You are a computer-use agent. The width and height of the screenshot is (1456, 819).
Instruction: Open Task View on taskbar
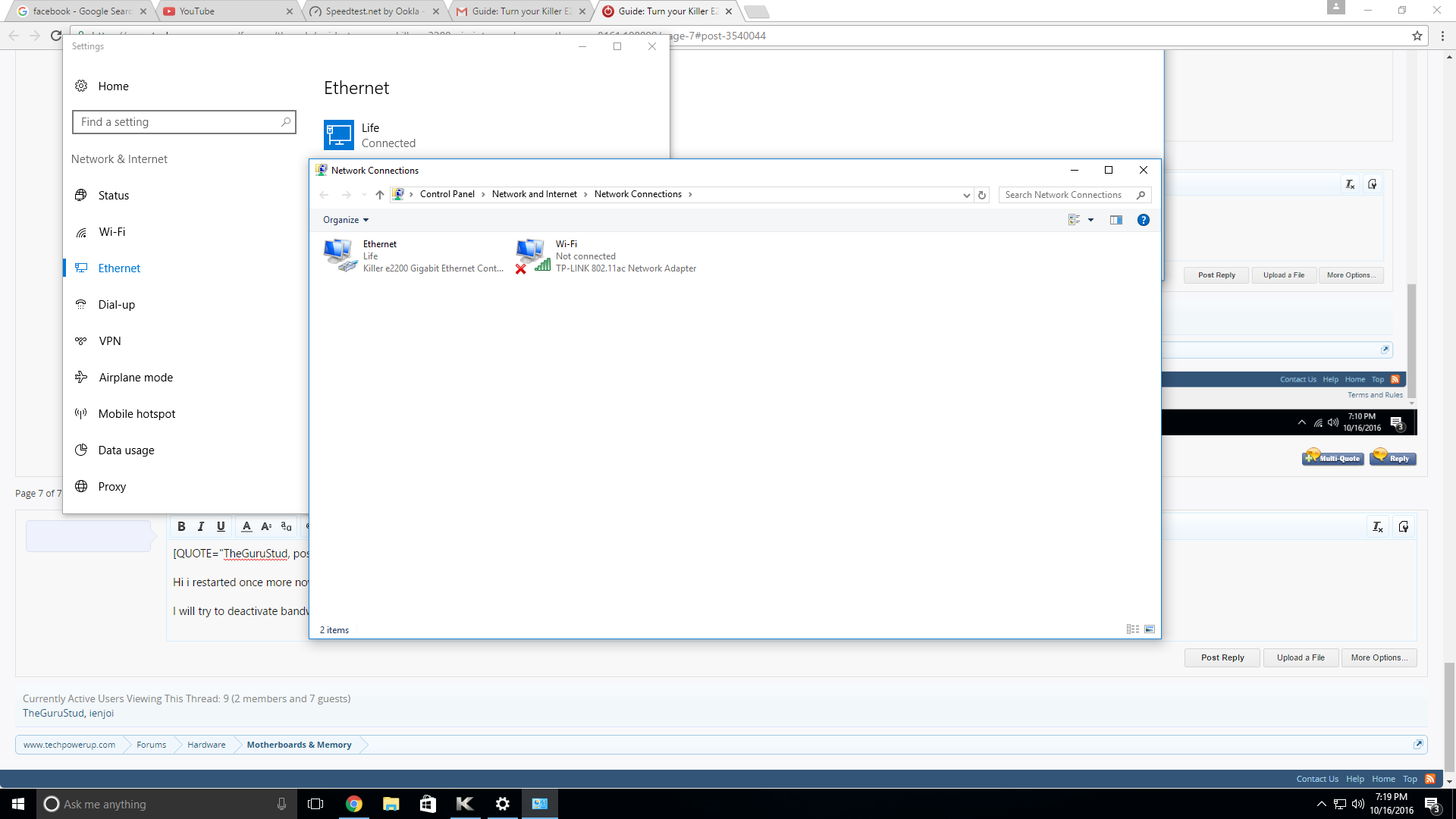[x=315, y=804]
